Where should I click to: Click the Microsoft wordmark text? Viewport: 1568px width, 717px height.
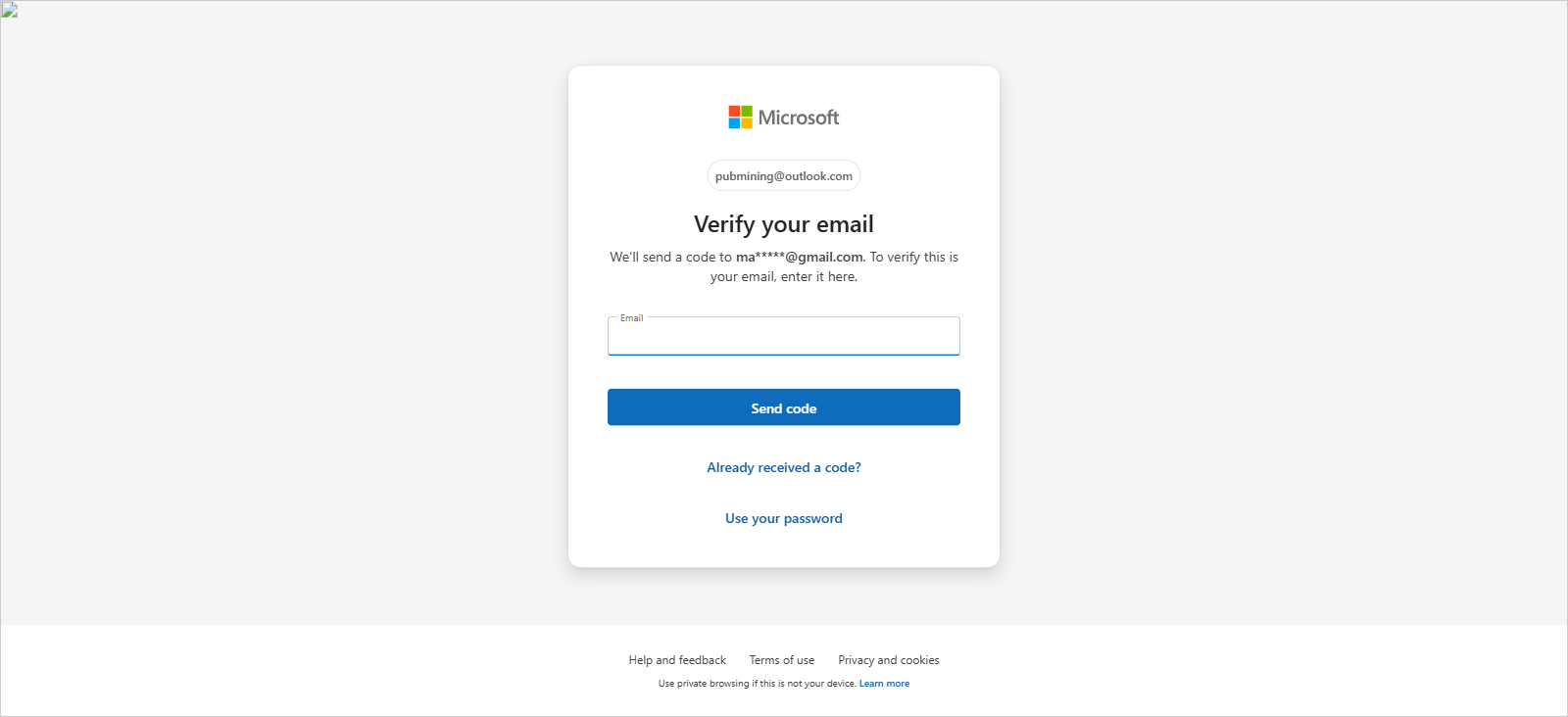coord(799,118)
